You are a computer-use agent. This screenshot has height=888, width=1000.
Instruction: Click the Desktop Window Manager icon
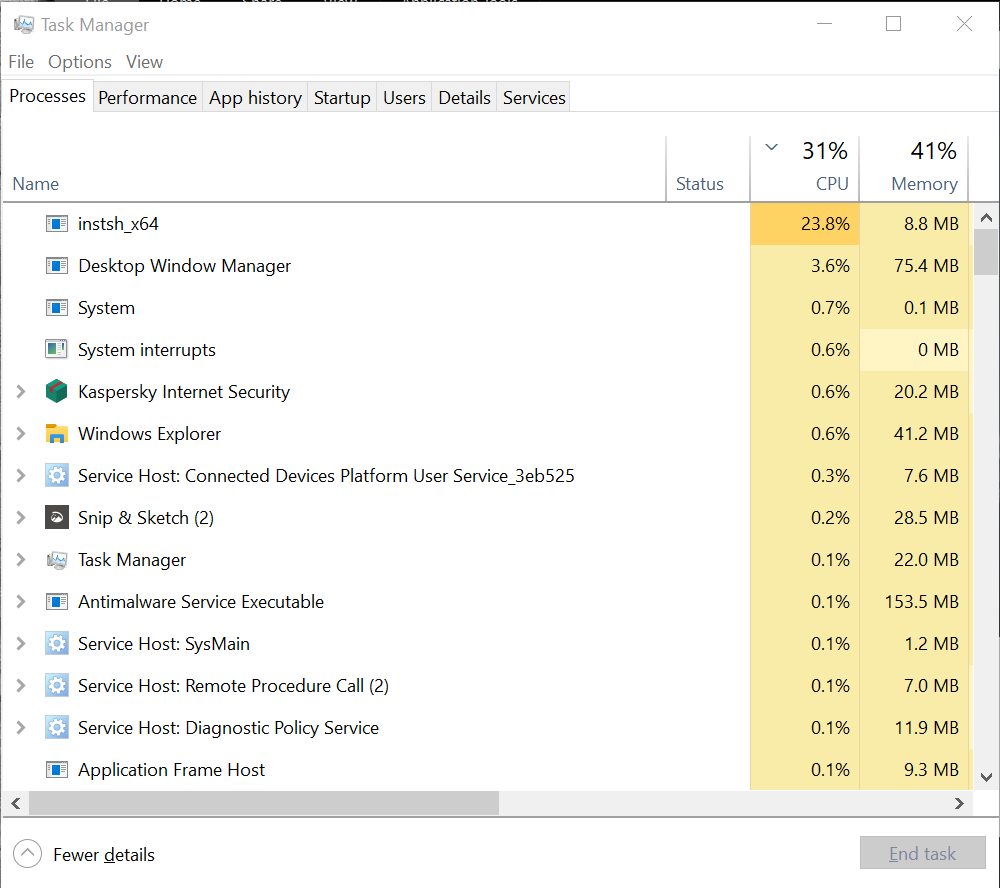click(x=57, y=266)
